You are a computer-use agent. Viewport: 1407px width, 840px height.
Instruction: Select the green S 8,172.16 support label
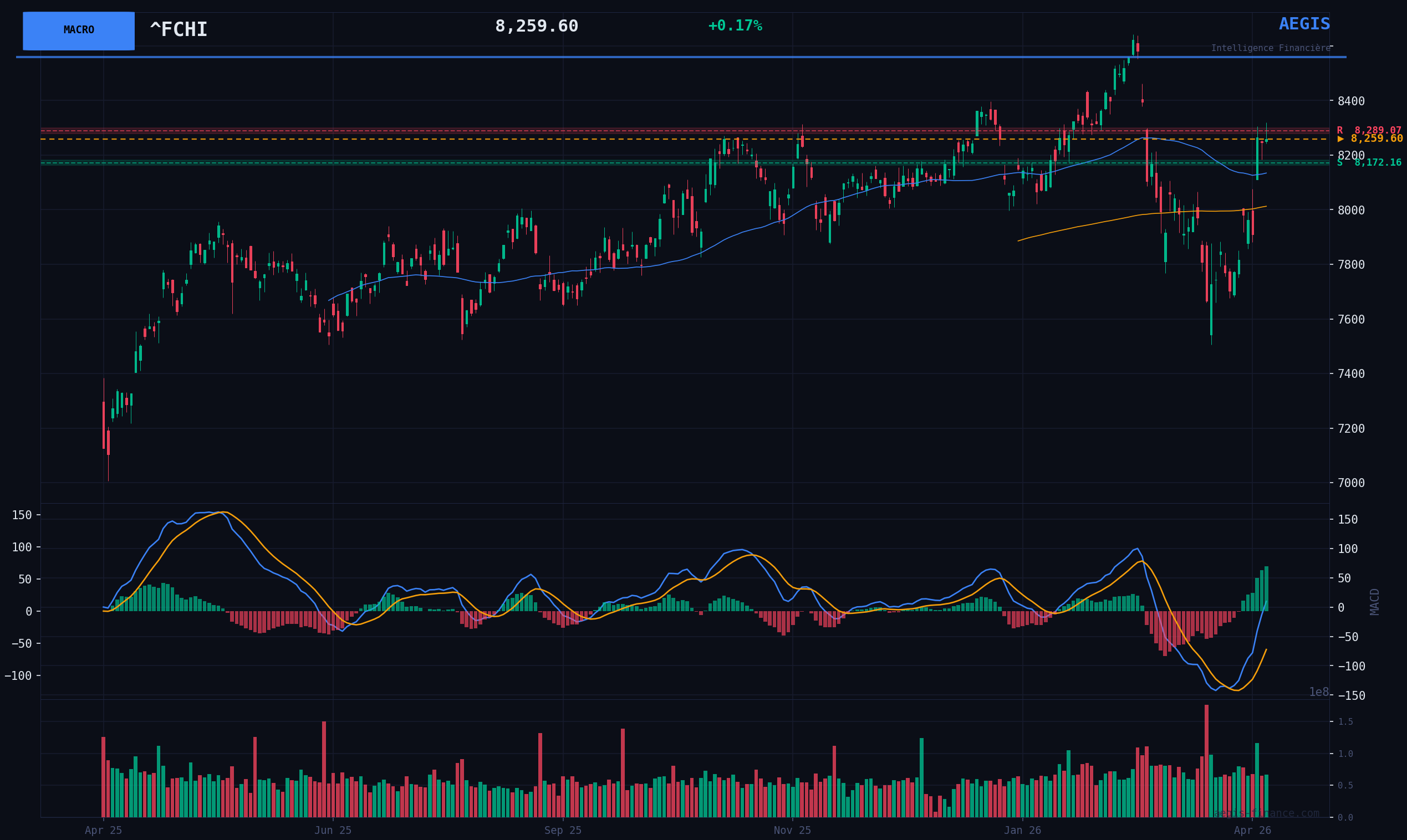pyautogui.click(x=1369, y=163)
